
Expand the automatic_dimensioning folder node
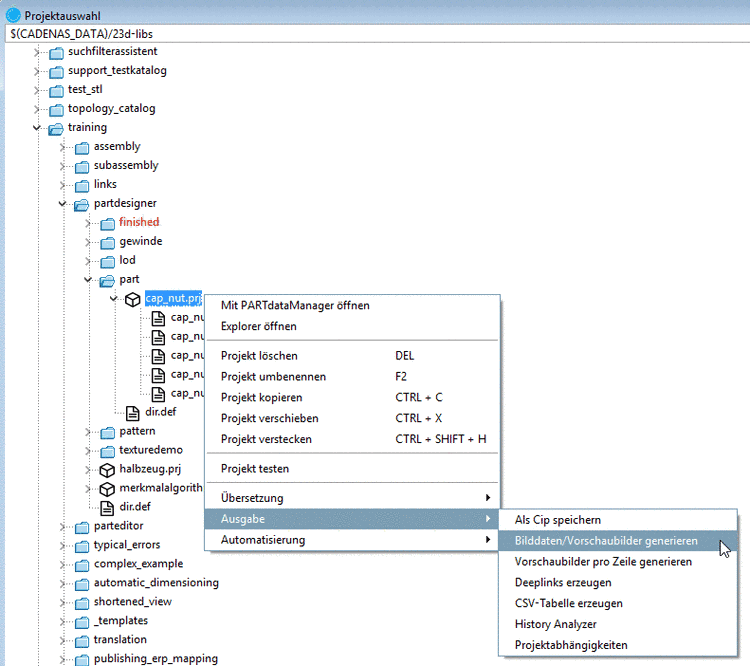pos(62,583)
